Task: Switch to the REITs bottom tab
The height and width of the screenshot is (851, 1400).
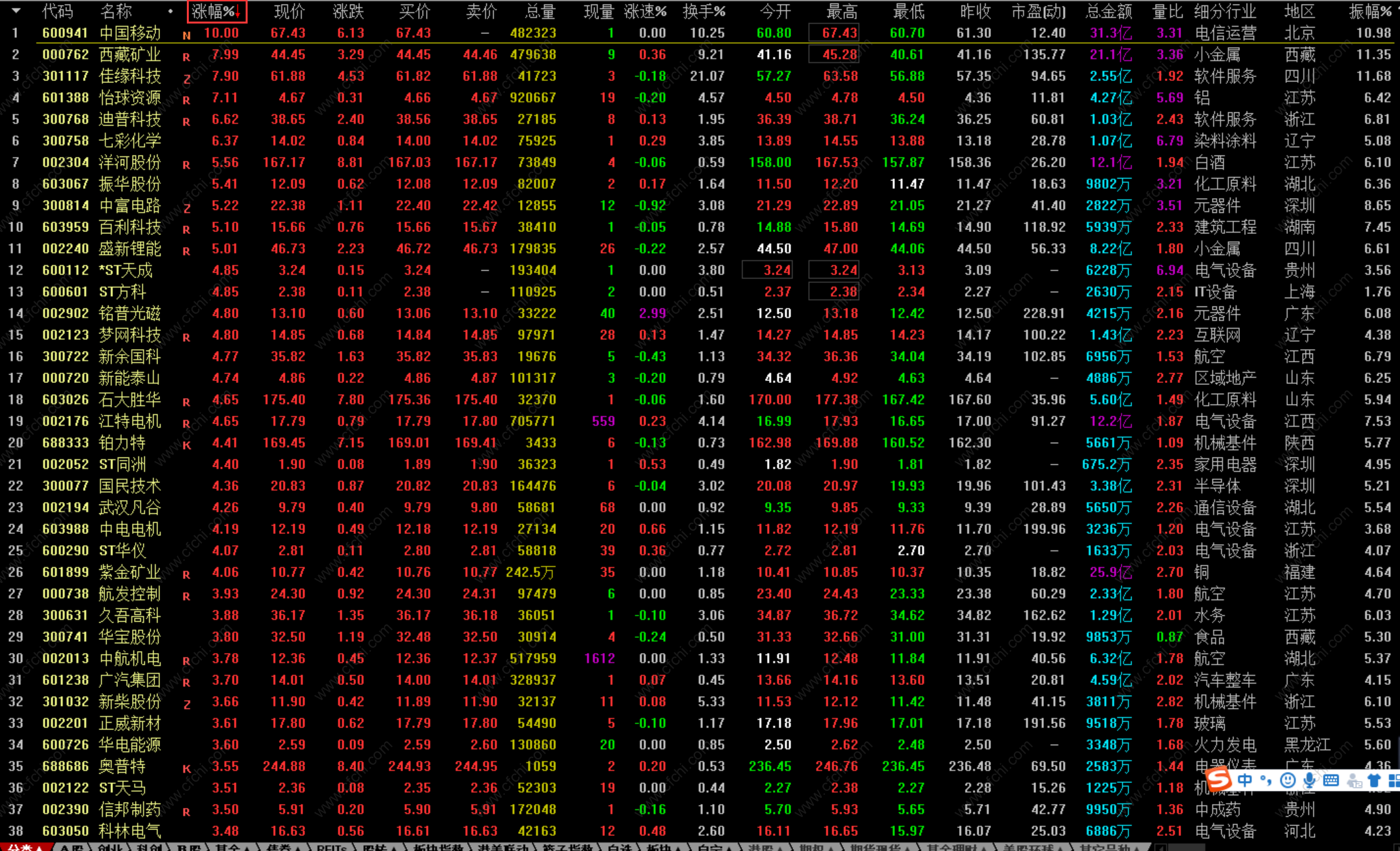Action: coord(331,847)
